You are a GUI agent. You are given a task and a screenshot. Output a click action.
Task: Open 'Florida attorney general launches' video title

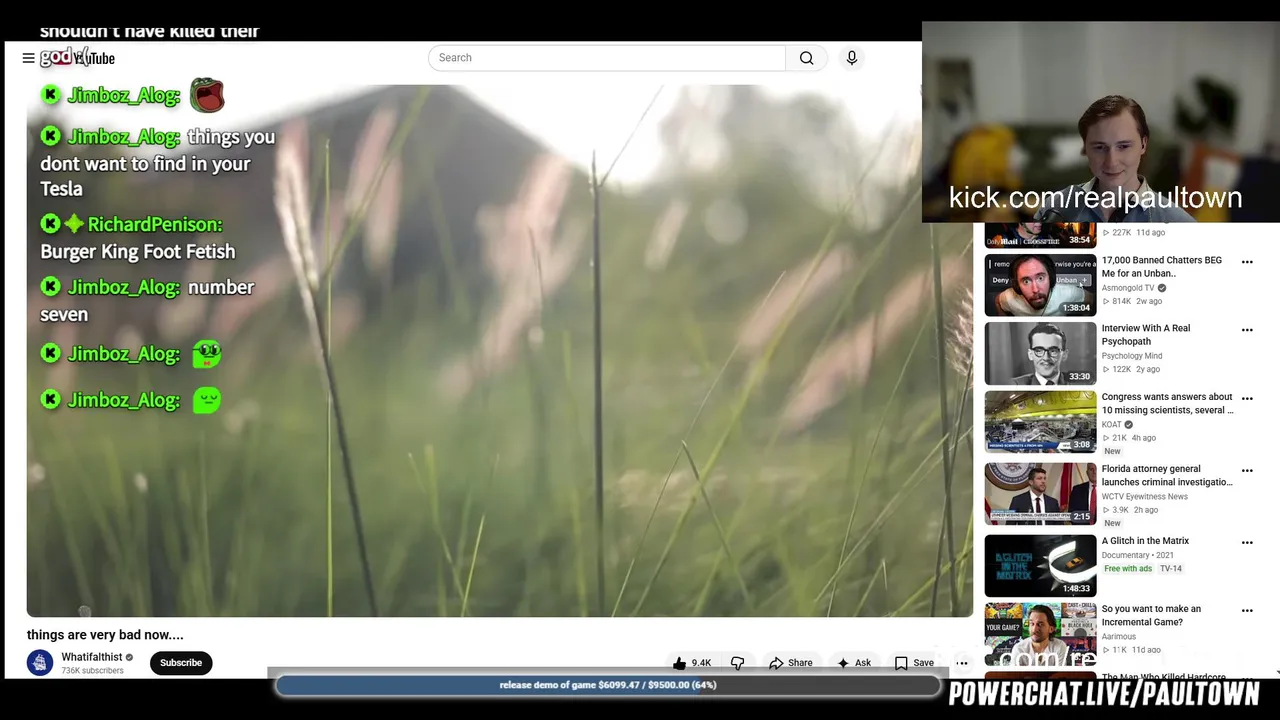tap(1167, 475)
